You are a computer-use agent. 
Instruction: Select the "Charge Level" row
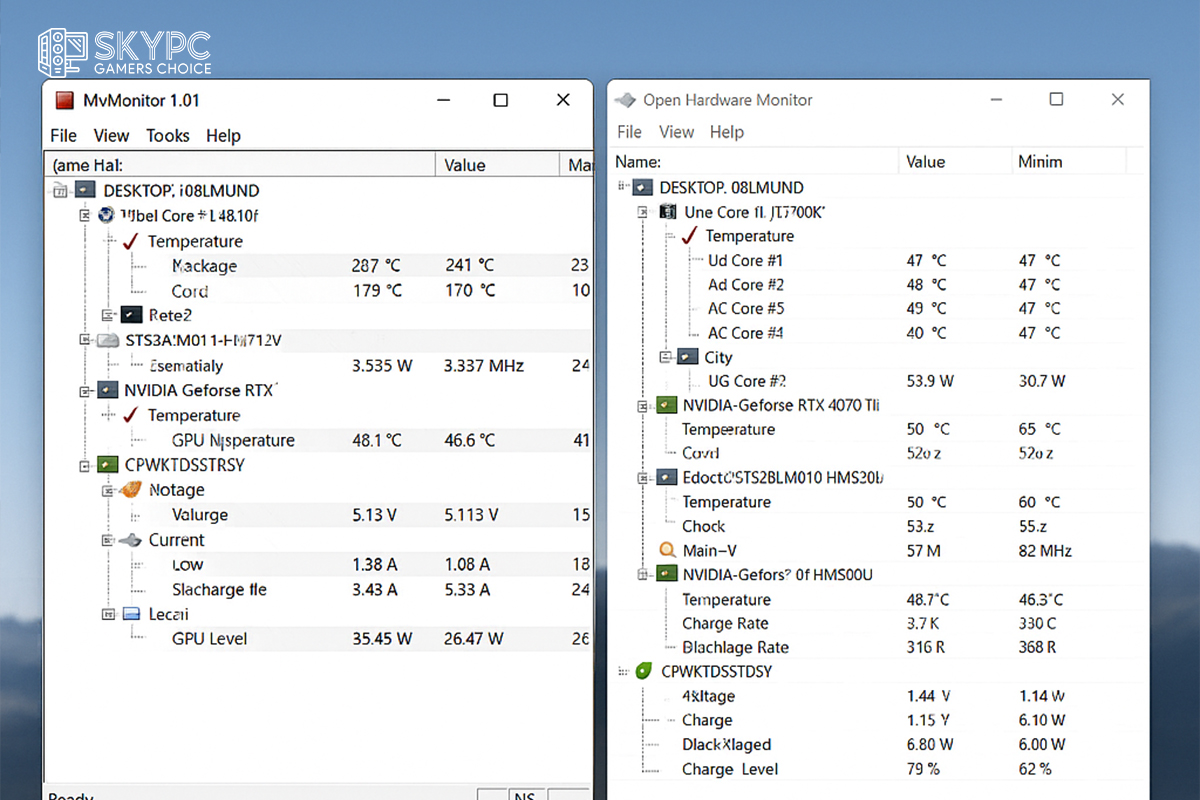(879, 769)
